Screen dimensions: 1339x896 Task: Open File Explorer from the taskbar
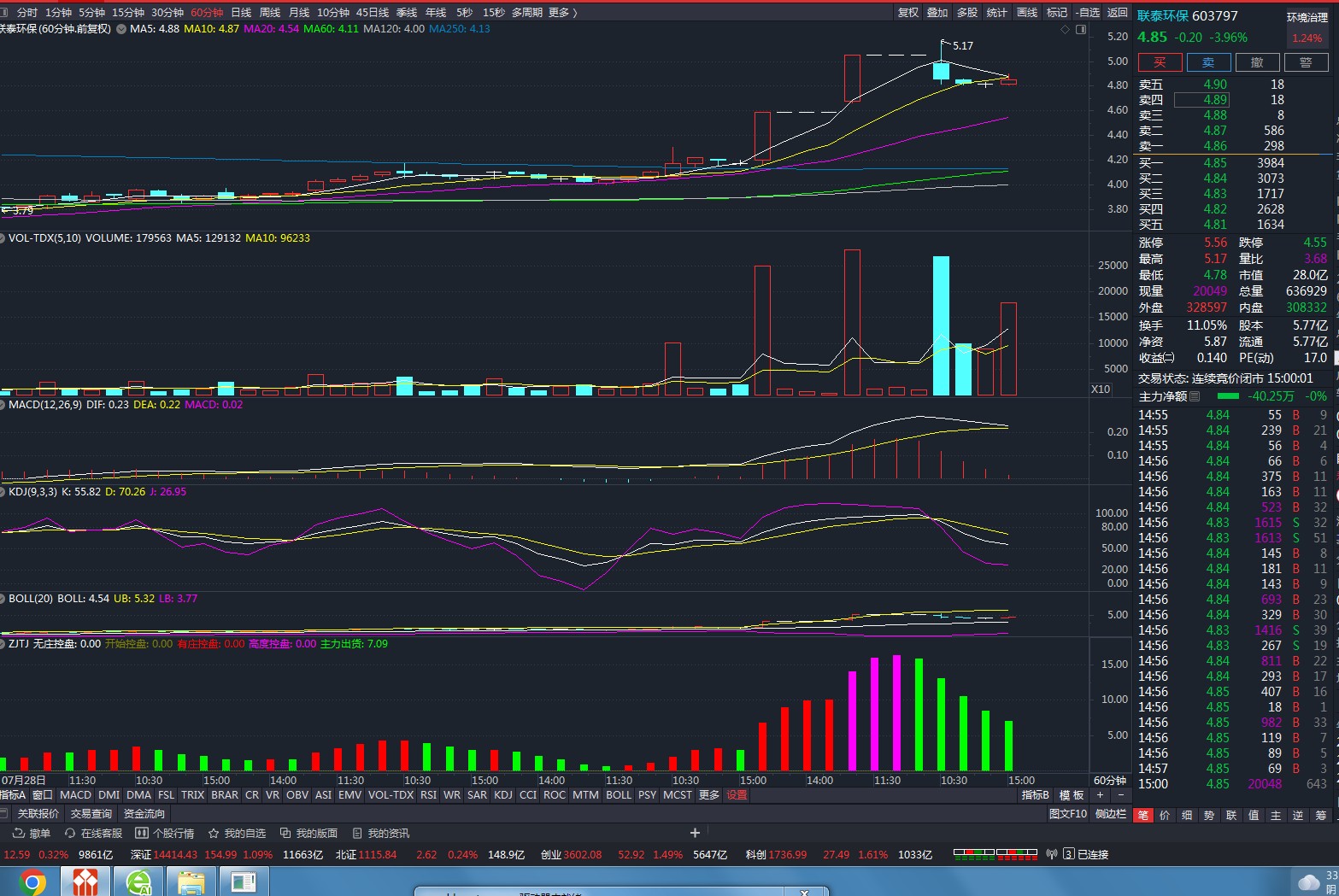pos(191,882)
